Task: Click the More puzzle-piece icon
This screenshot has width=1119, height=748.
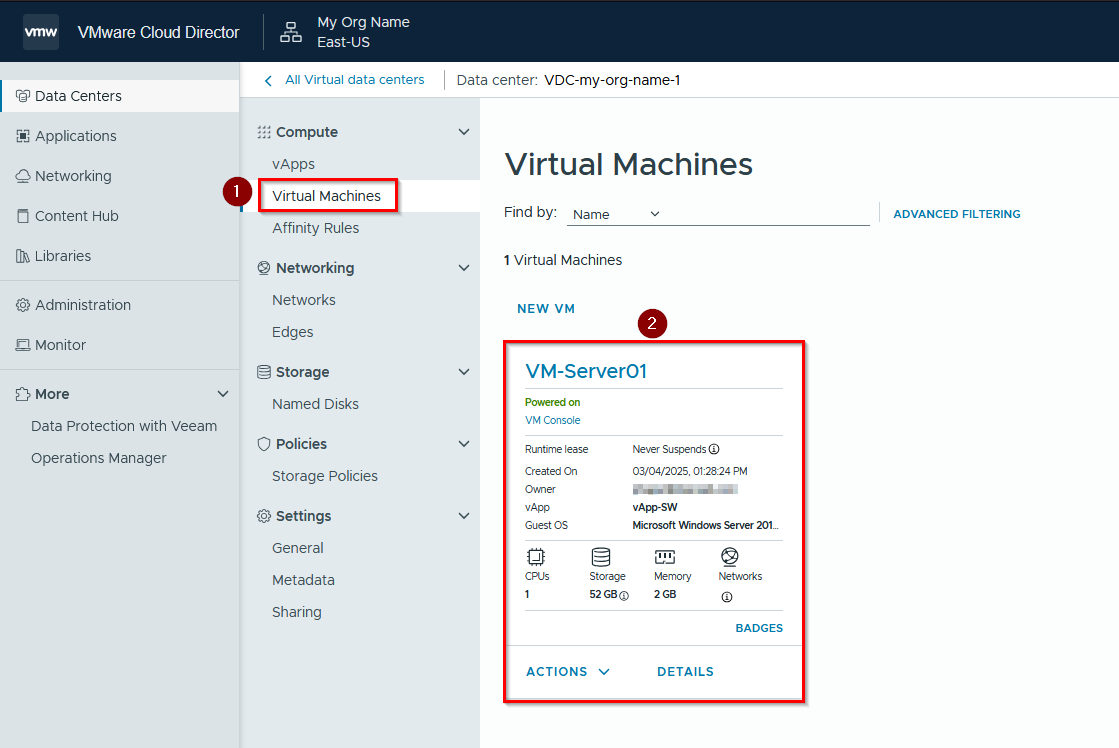Action: coord(23,394)
